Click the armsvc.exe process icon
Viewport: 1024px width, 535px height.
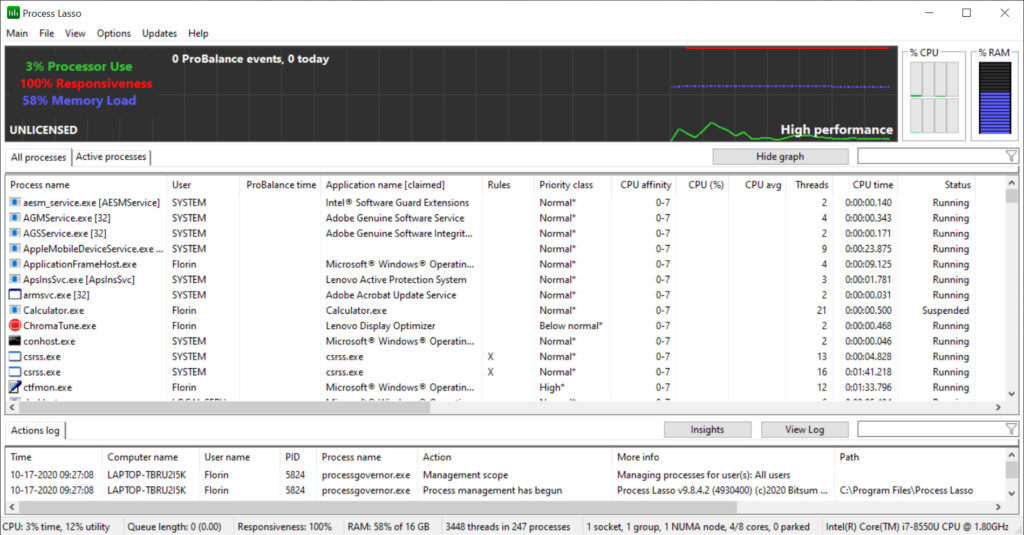(x=14, y=295)
